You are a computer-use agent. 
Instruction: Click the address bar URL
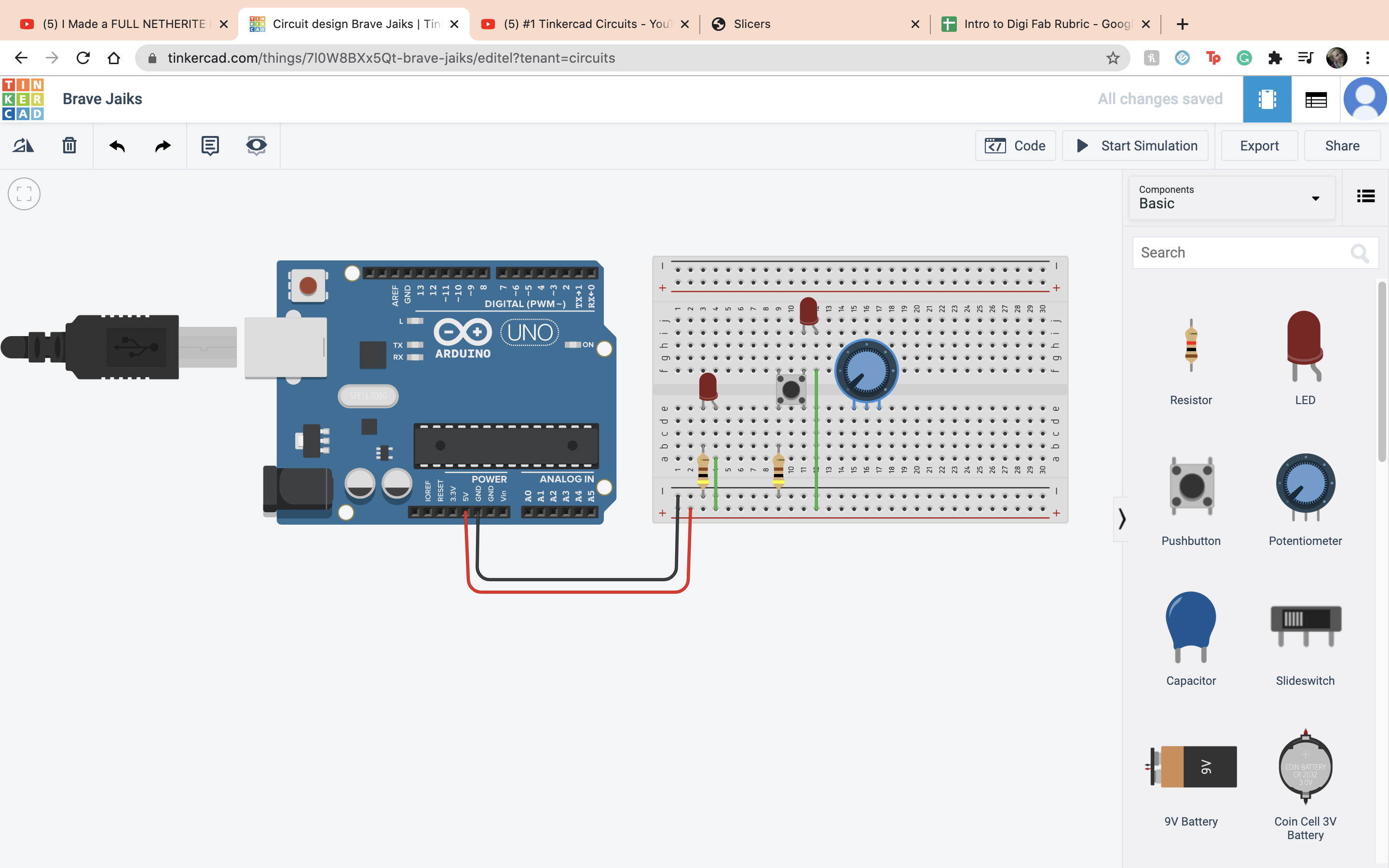(x=391, y=58)
